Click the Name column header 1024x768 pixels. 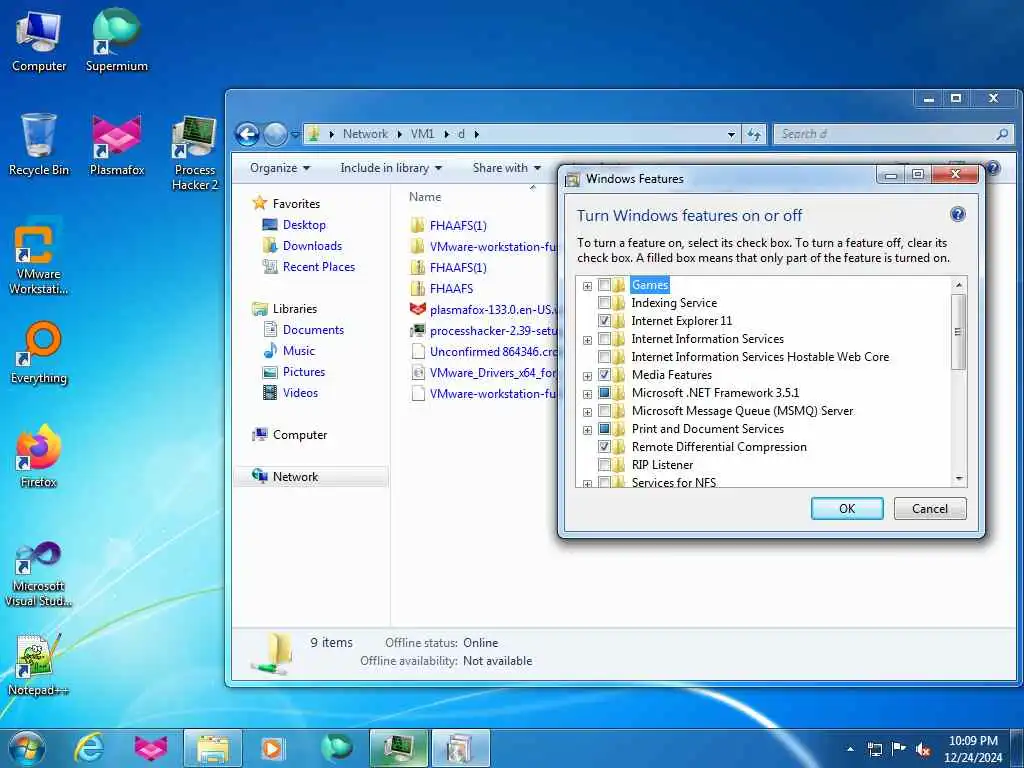425,197
